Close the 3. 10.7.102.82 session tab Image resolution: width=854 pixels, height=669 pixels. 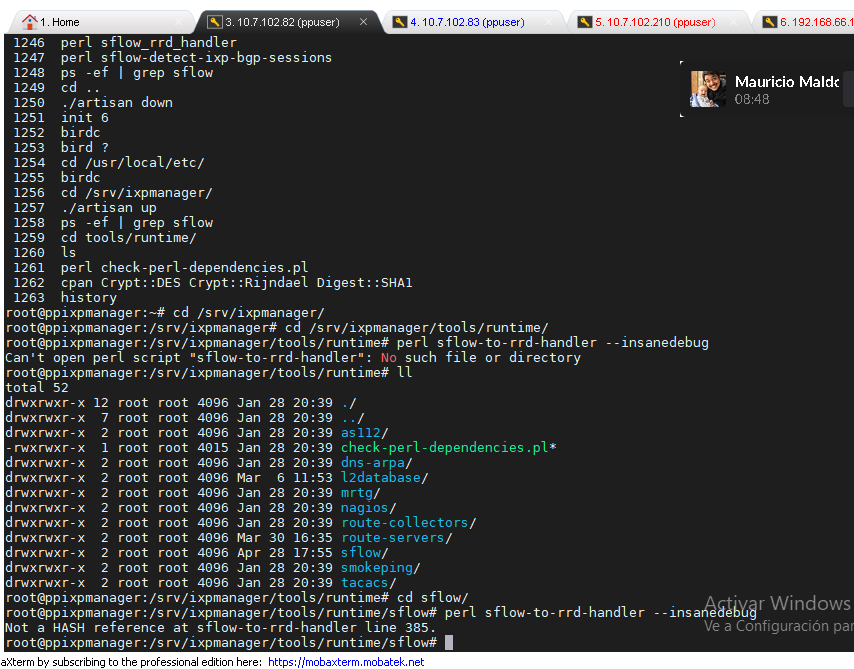[x=363, y=22]
